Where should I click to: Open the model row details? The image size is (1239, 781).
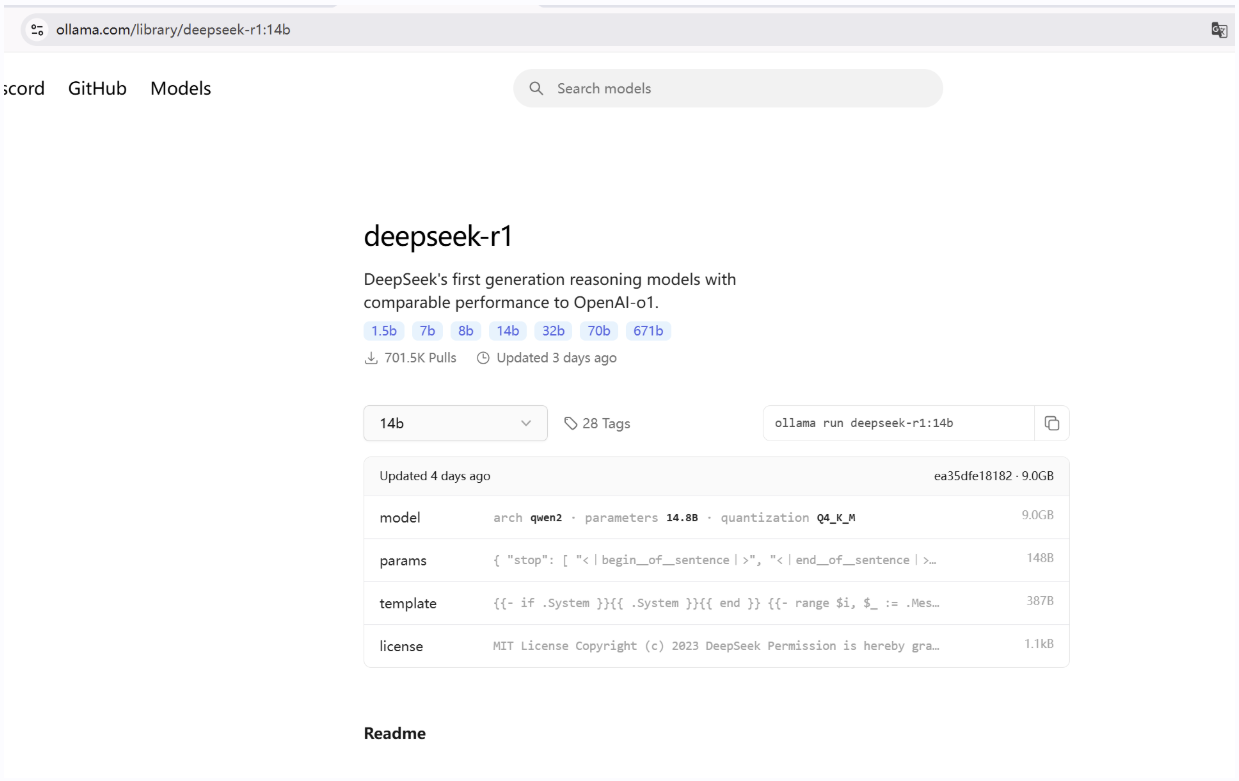(716, 517)
